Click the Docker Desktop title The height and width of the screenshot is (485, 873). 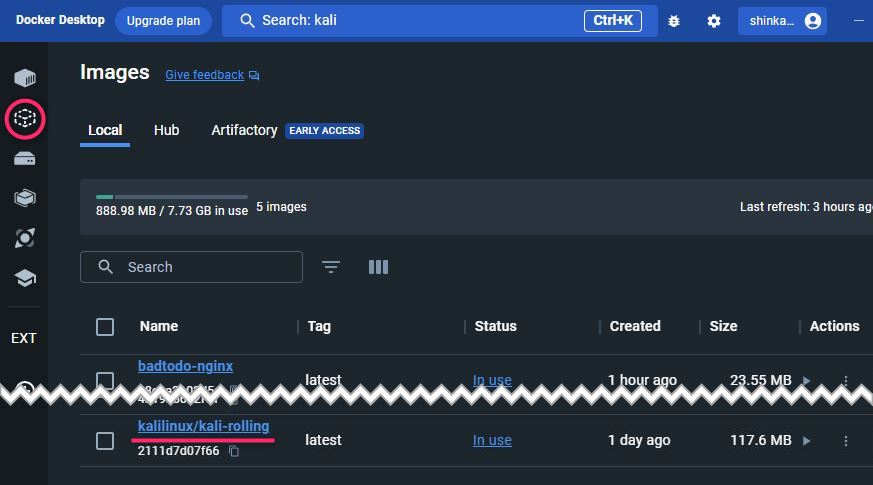[60, 20]
